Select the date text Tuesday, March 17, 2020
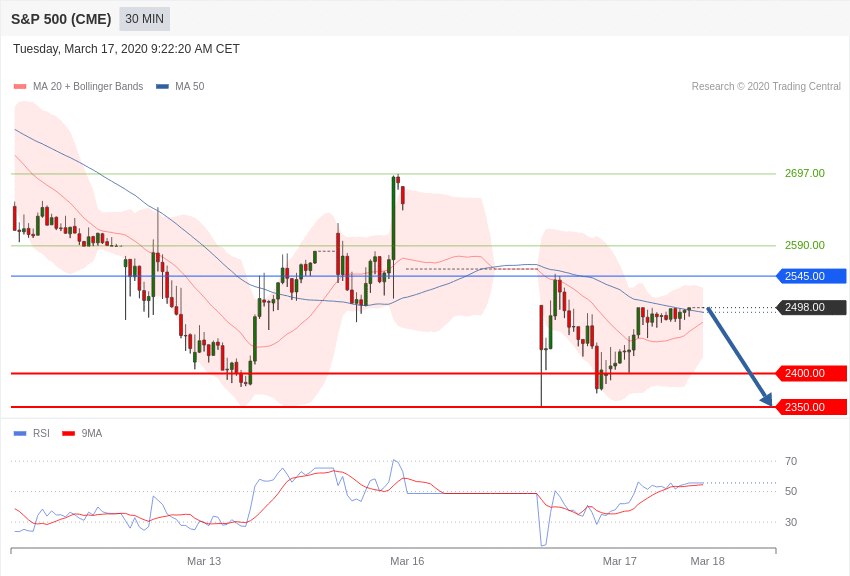 [80, 49]
